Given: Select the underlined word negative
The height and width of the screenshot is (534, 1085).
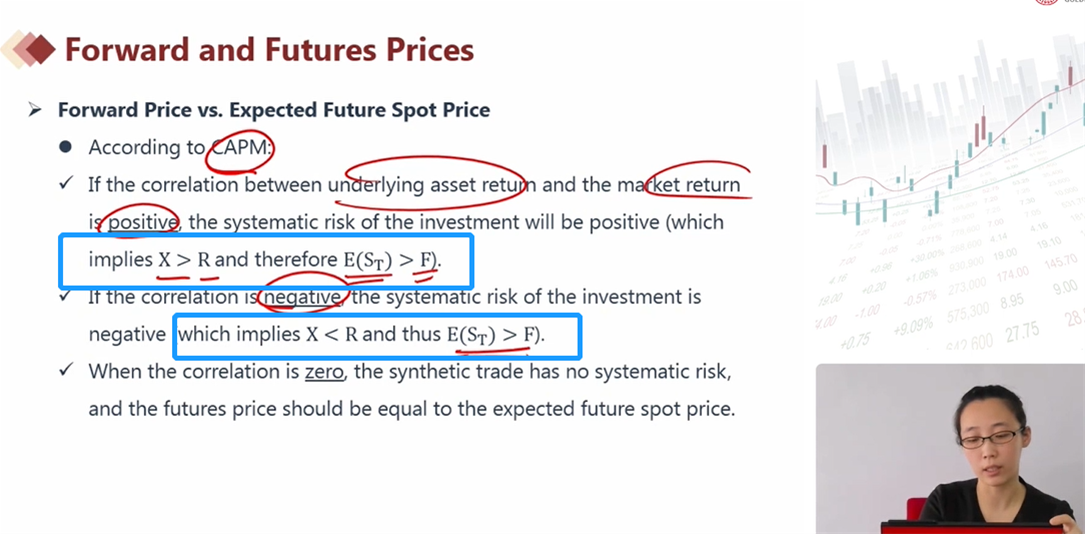Looking at the screenshot, I should point(302,297).
